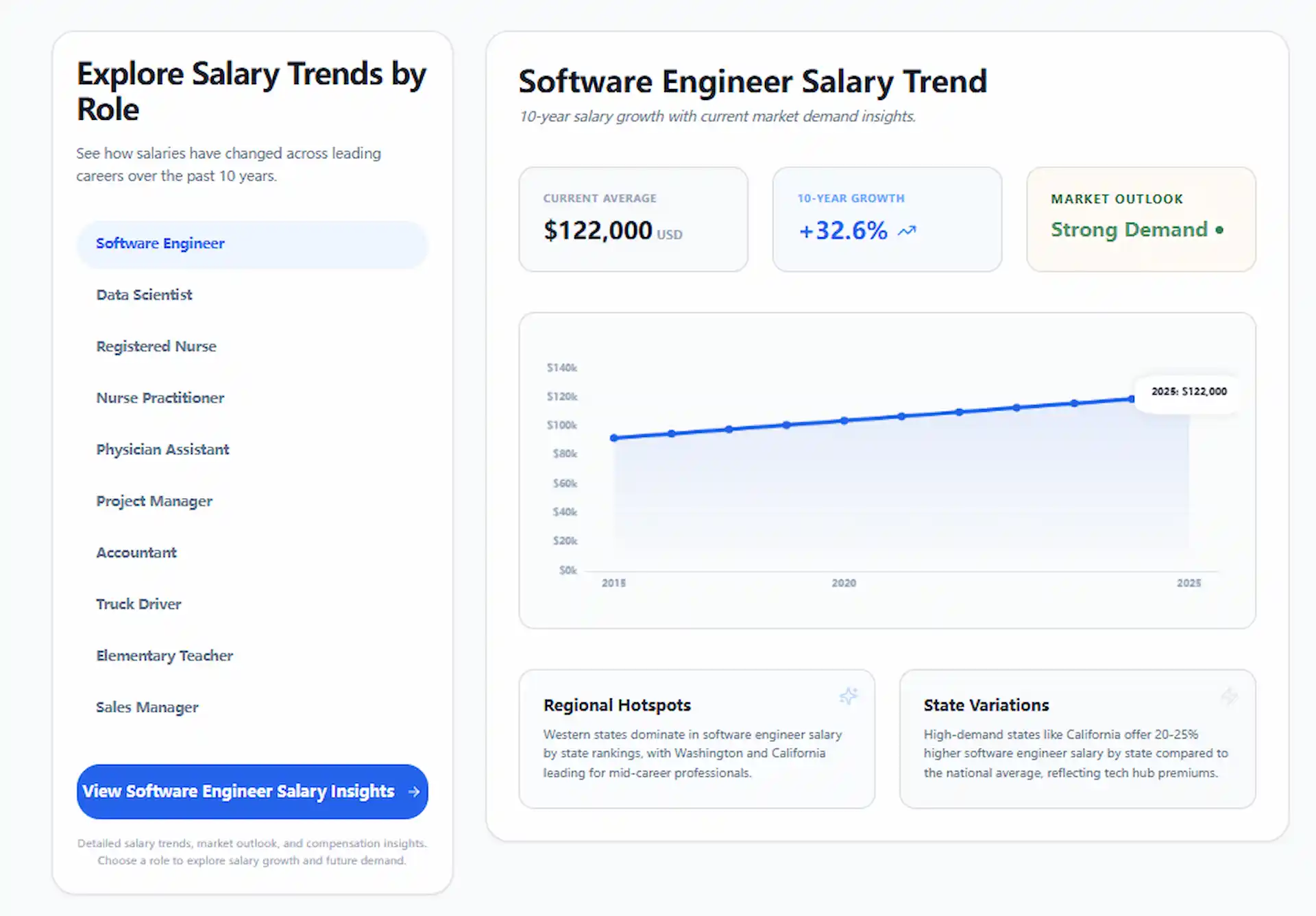Click the $0k y-axis label

568,570
